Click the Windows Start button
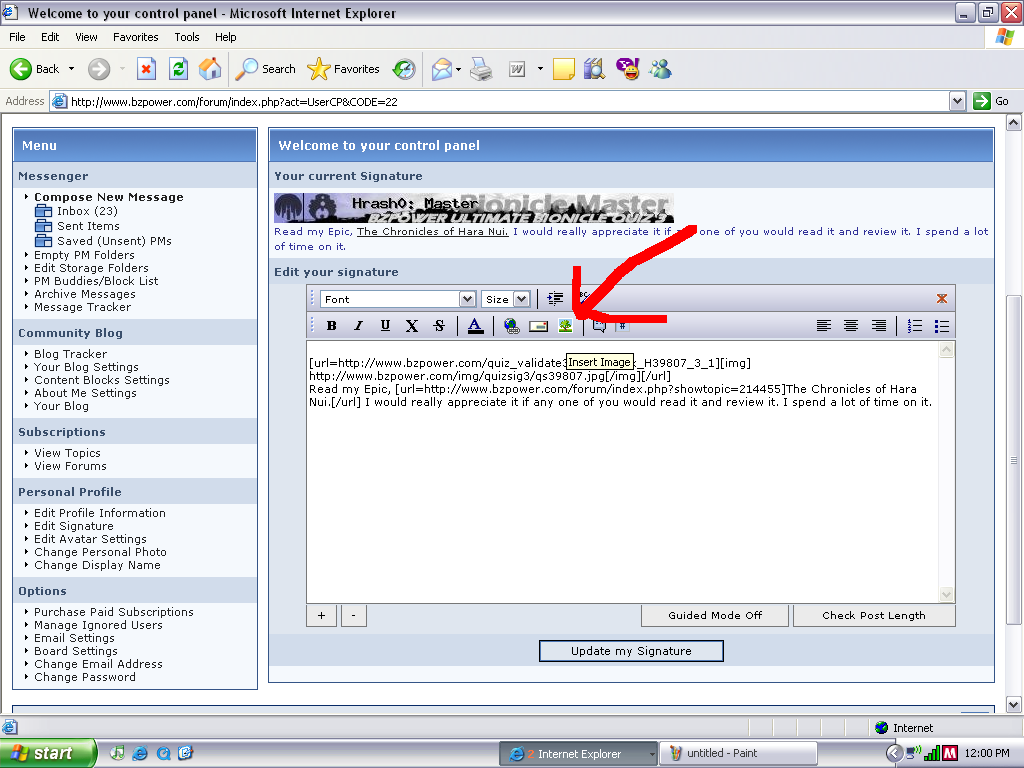Screen dimensions: 1024x768 click(48, 754)
